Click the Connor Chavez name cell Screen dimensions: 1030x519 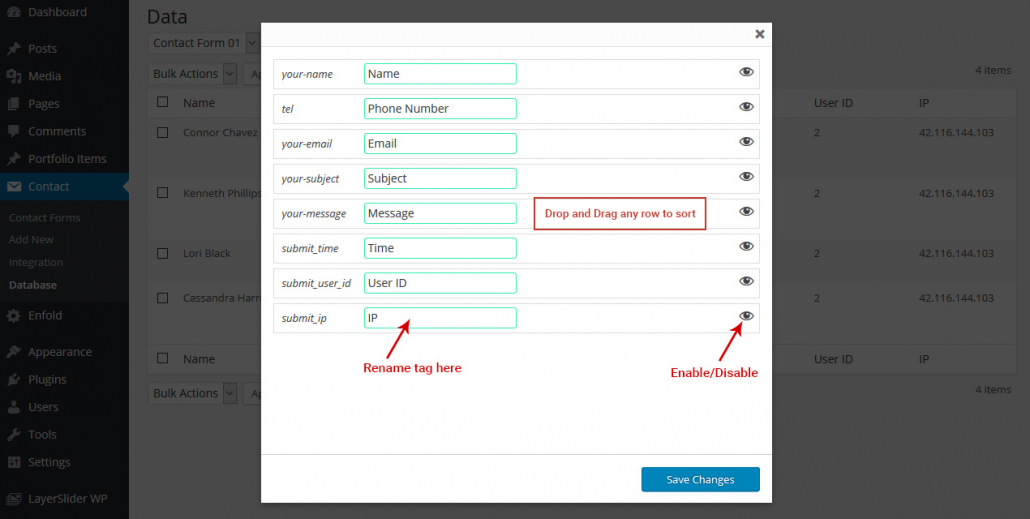pyautogui.click(x=221, y=132)
